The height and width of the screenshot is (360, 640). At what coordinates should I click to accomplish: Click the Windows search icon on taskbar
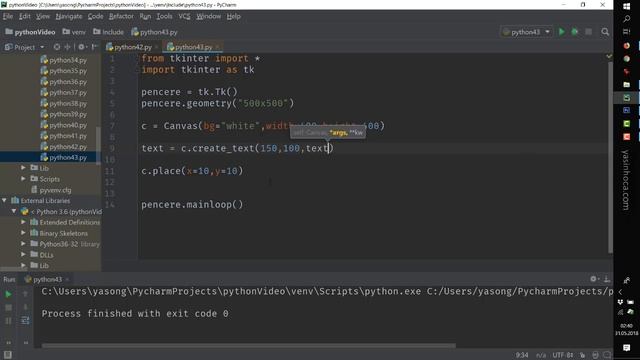(627, 19)
